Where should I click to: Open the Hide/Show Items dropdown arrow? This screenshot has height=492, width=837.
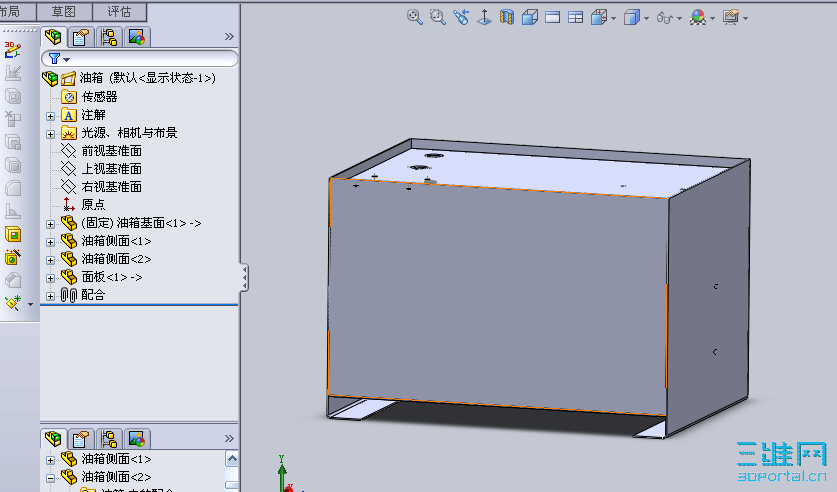[x=680, y=19]
